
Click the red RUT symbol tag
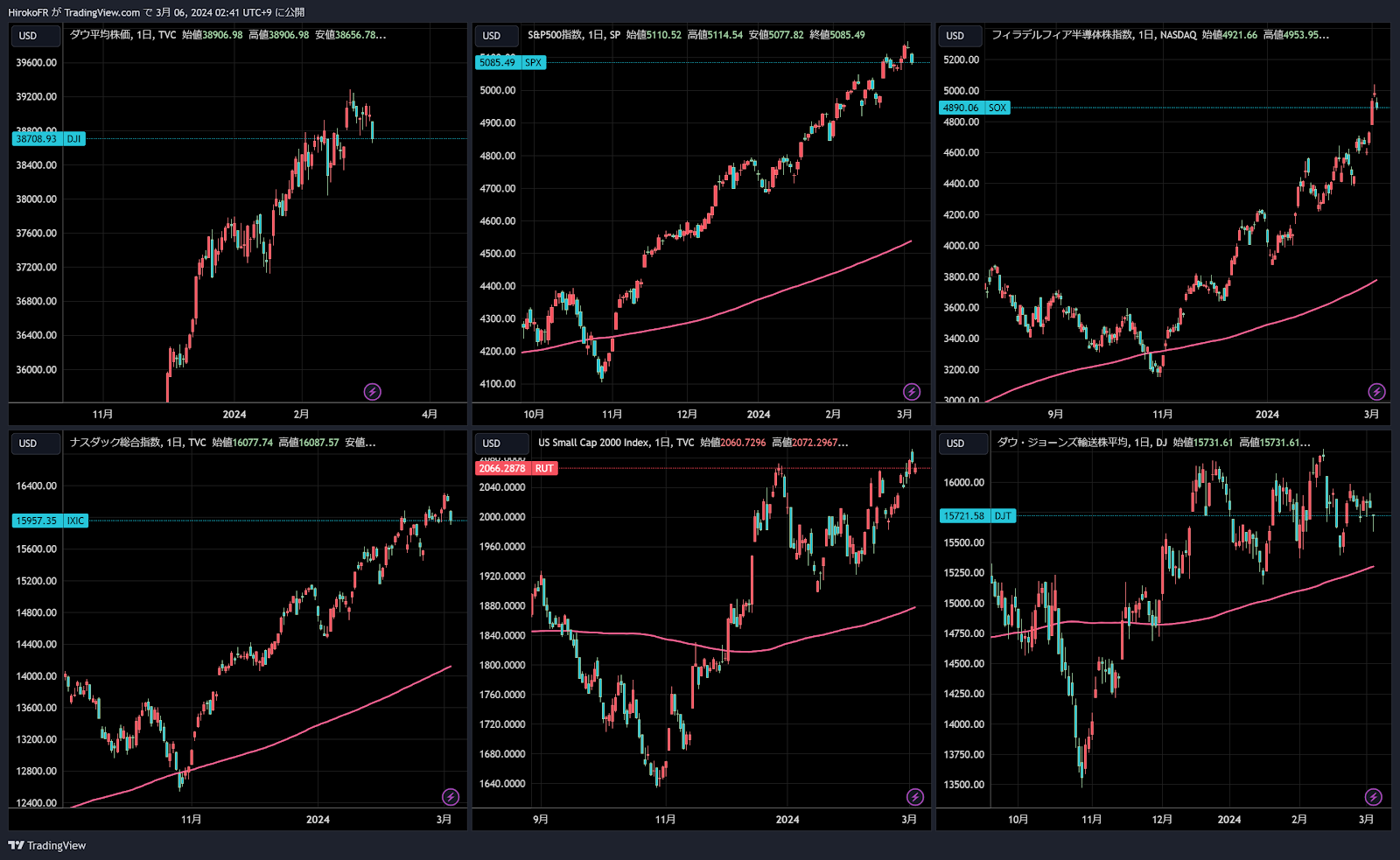[544, 469]
